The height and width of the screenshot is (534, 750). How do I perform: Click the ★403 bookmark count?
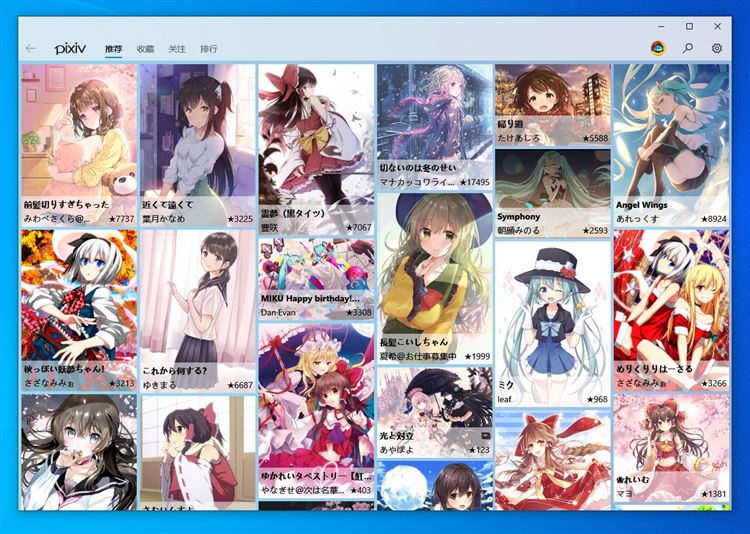click(x=361, y=490)
